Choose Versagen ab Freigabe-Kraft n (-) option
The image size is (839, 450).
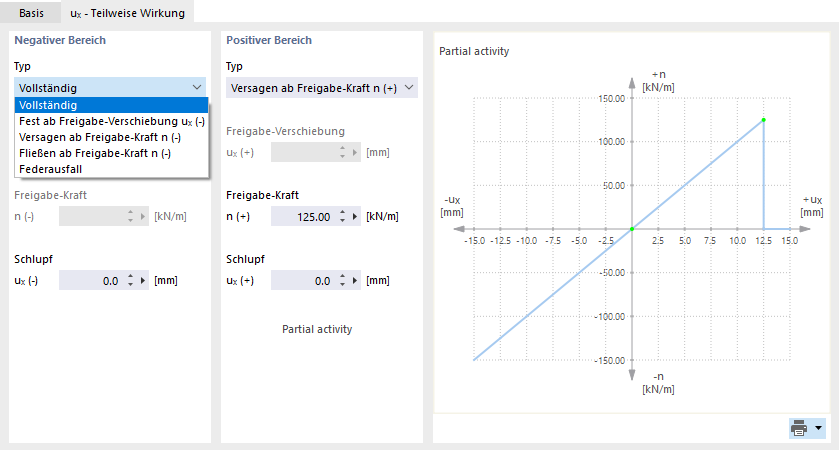(100, 137)
